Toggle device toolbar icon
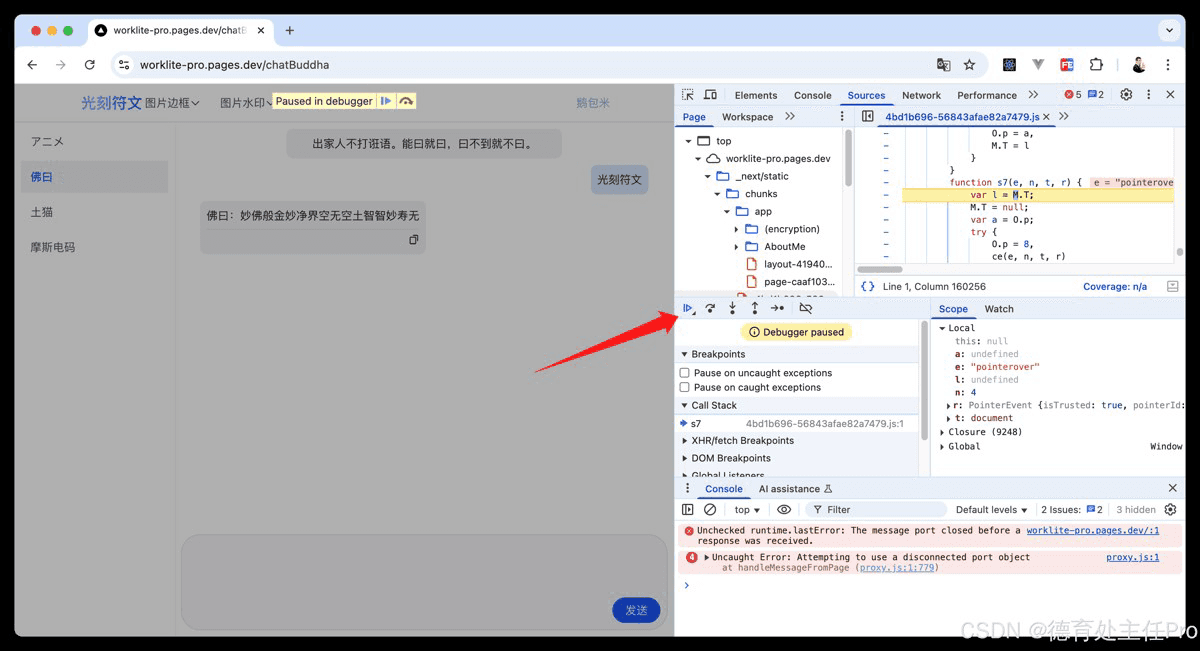1200x651 pixels. coord(710,95)
